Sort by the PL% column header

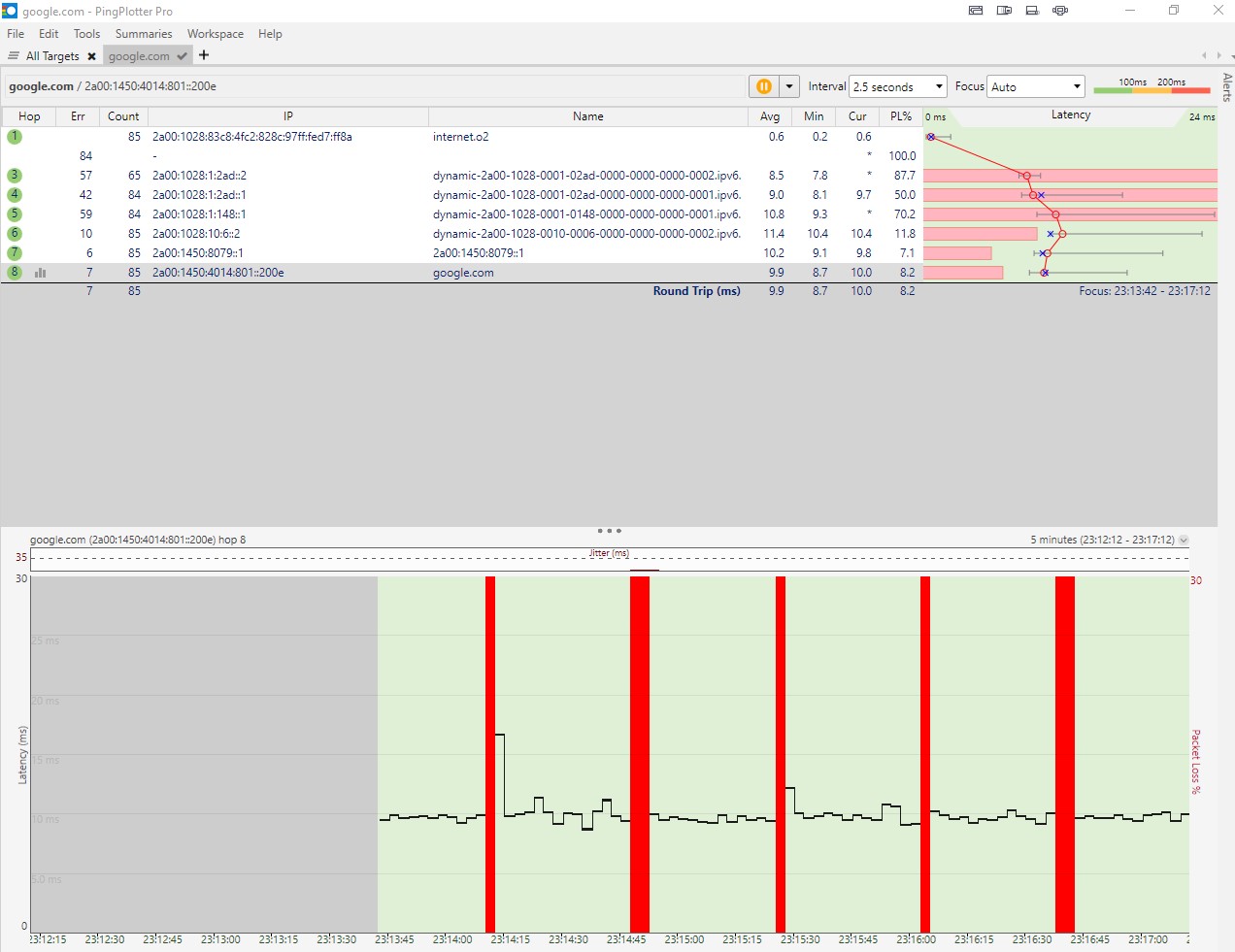pyautogui.click(x=900, y=116)
